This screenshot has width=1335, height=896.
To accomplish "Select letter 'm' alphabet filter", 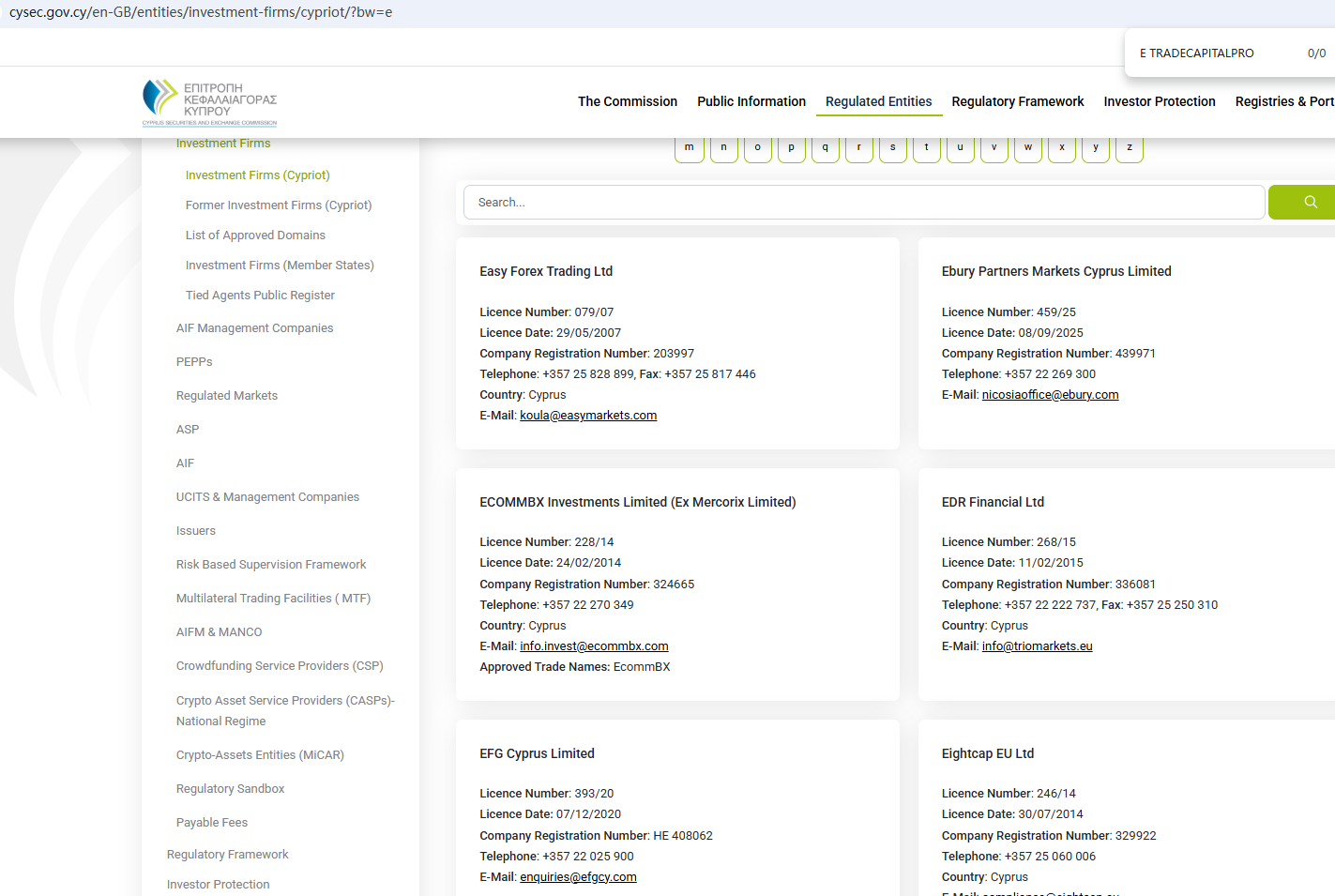I will 690,148.
